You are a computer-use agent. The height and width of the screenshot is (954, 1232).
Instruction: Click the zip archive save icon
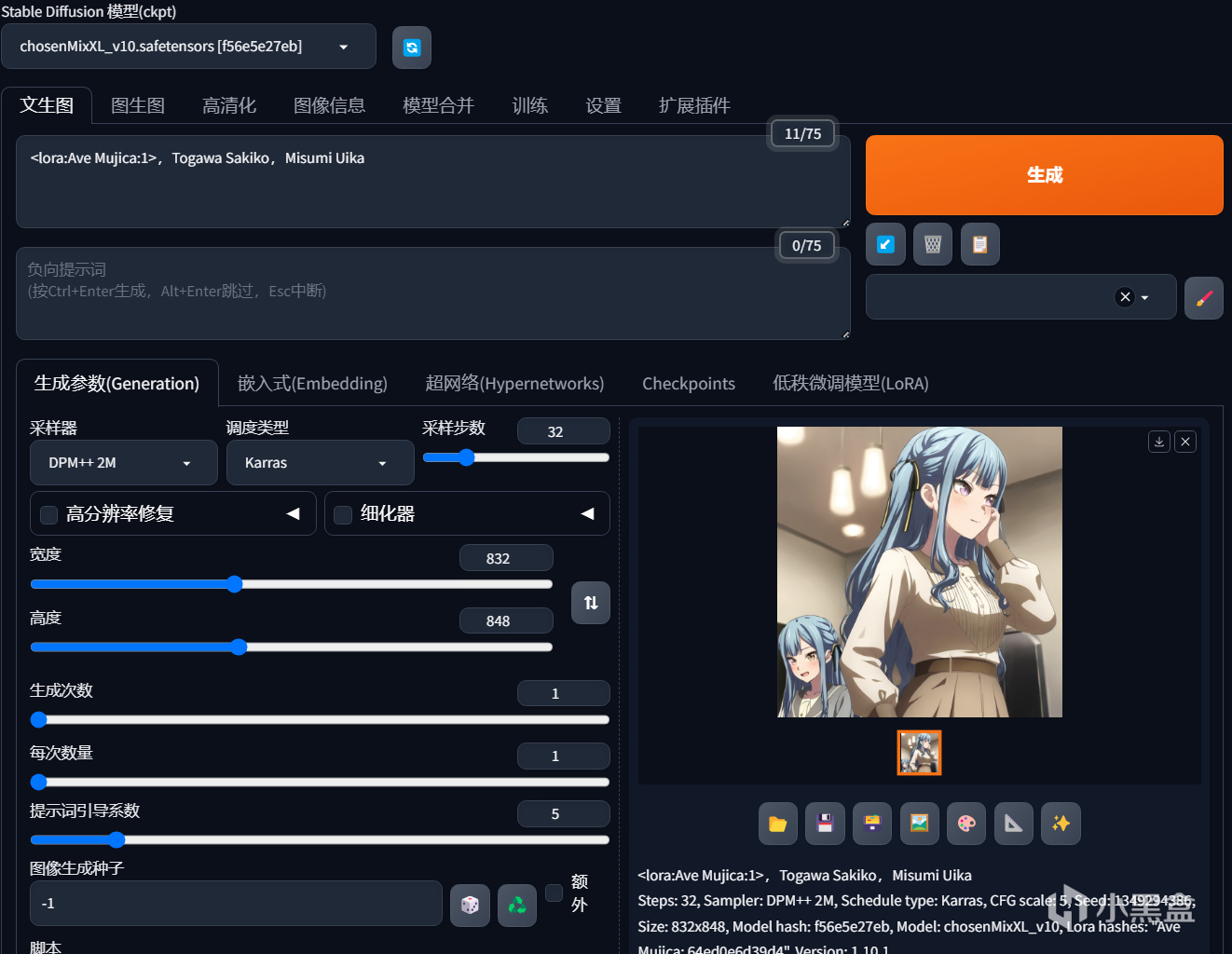pos(872,824)
